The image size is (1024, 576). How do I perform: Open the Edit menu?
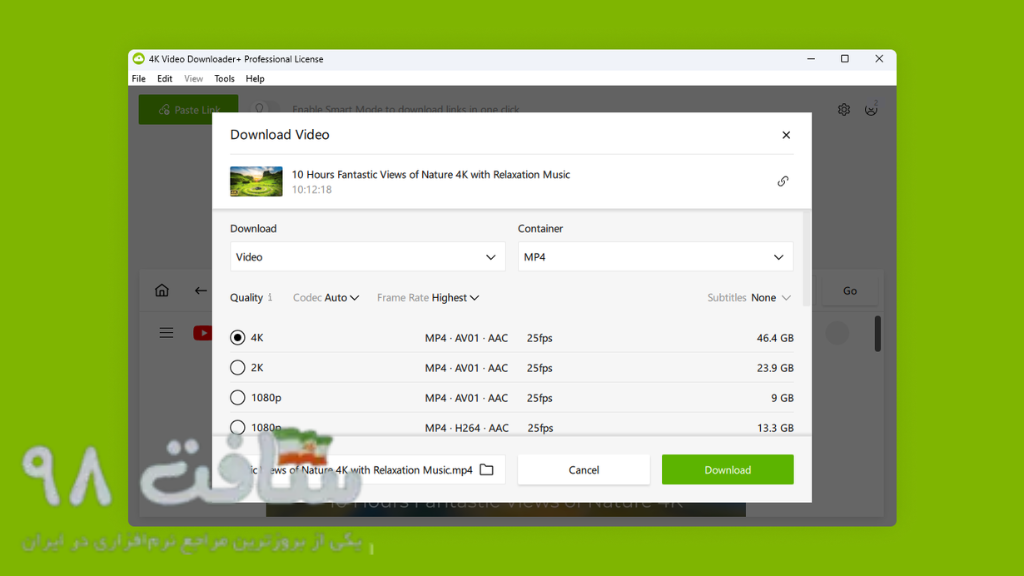[x=165, y=78]
